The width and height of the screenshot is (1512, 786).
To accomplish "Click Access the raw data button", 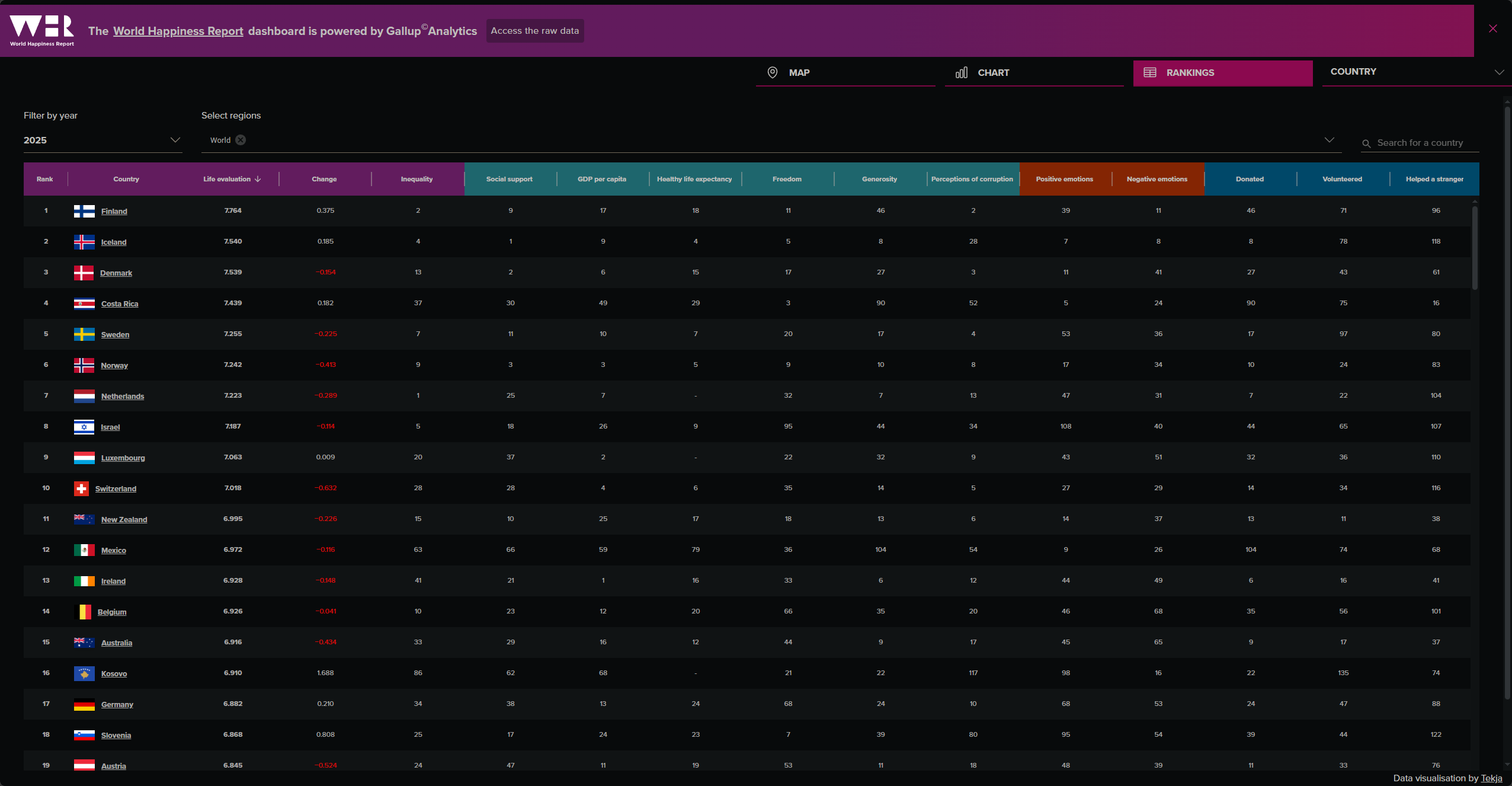I will click(x=534, y=31).
